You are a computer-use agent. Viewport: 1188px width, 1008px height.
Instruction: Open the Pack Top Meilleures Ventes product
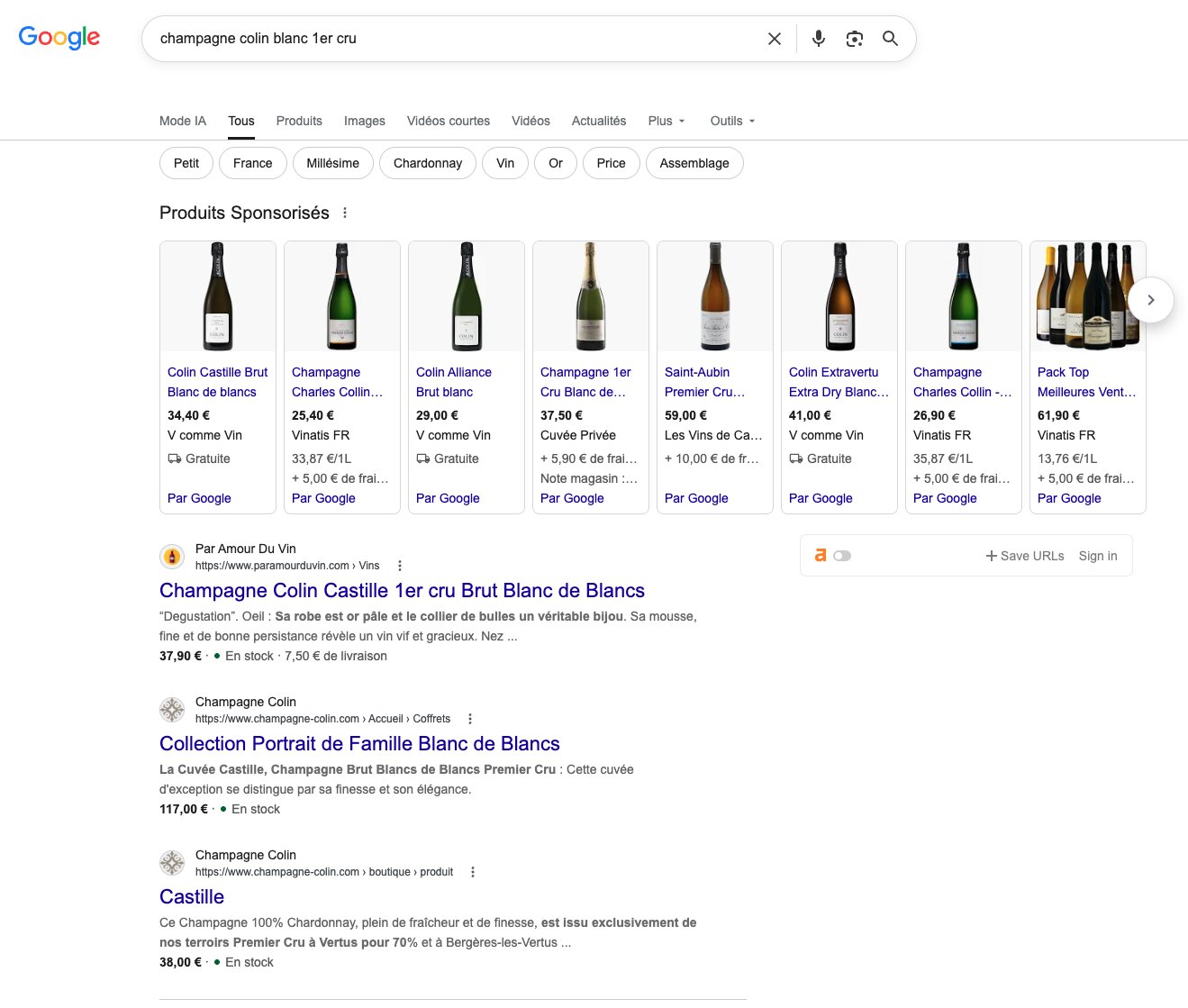coord(1086,382)
